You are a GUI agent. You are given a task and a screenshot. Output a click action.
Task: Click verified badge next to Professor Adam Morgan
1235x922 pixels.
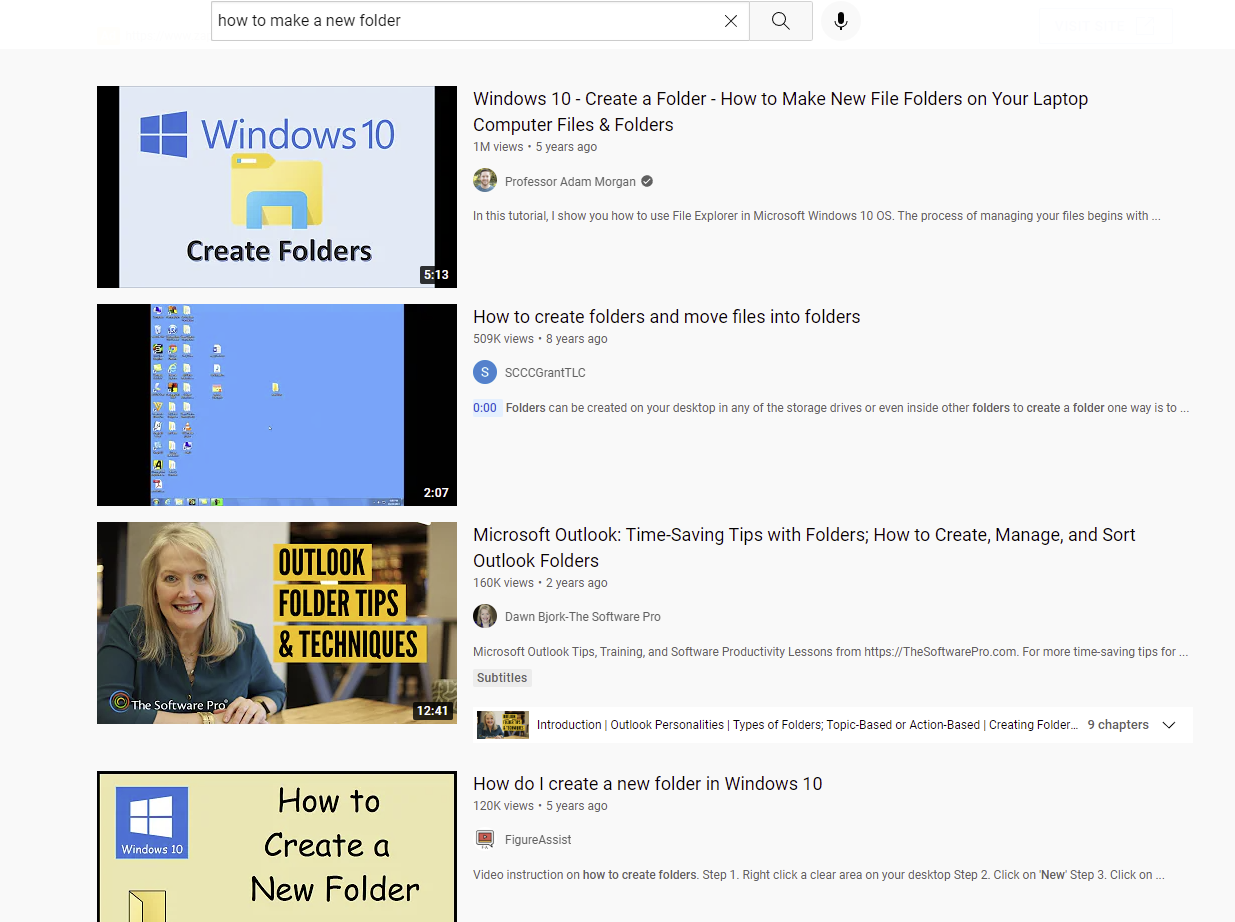647,181
